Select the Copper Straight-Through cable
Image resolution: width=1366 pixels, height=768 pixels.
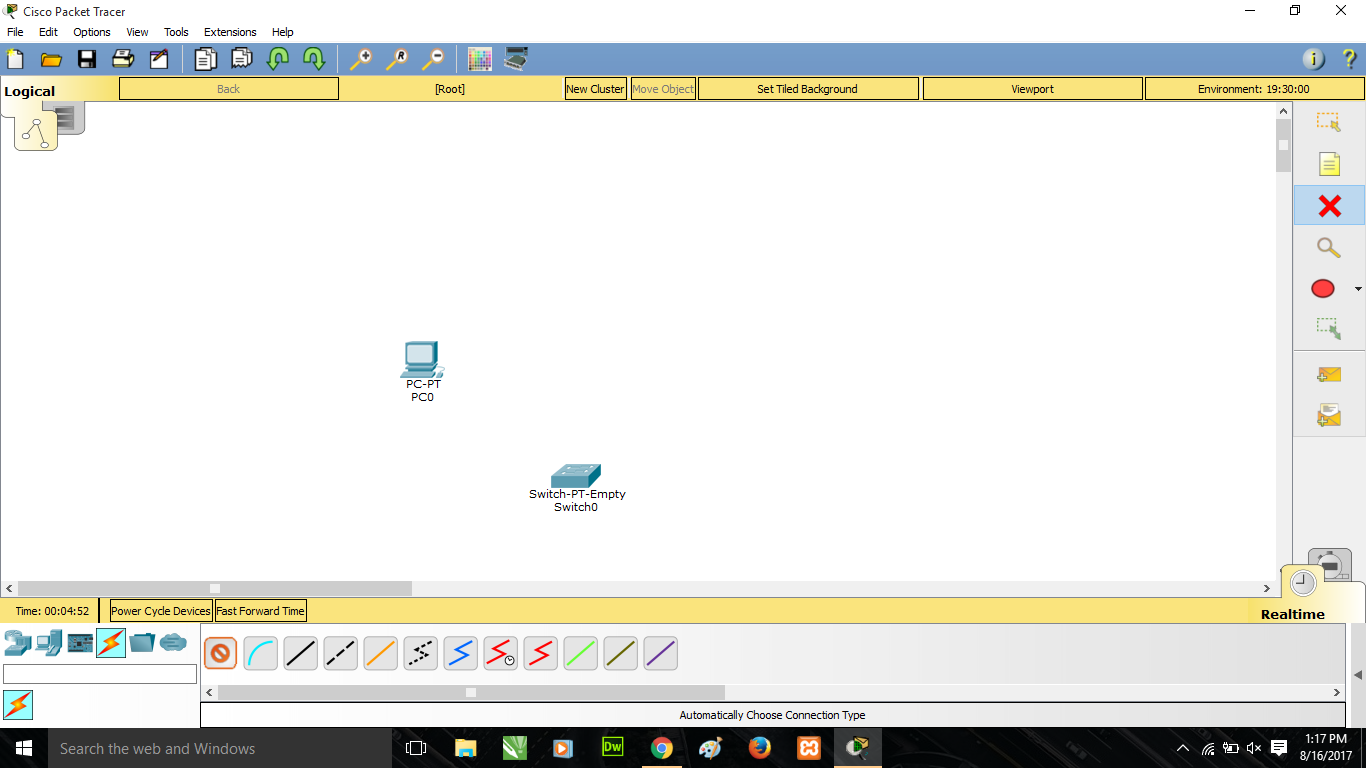(300, 653)
